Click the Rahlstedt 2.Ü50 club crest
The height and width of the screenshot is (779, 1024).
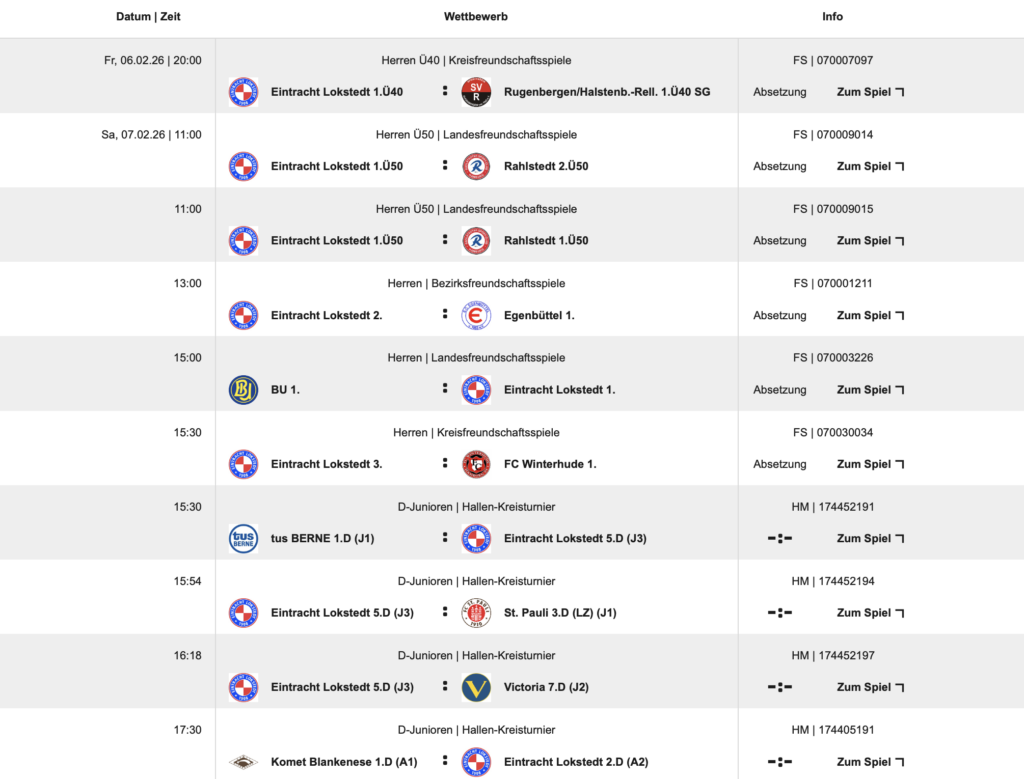[476, 166]
